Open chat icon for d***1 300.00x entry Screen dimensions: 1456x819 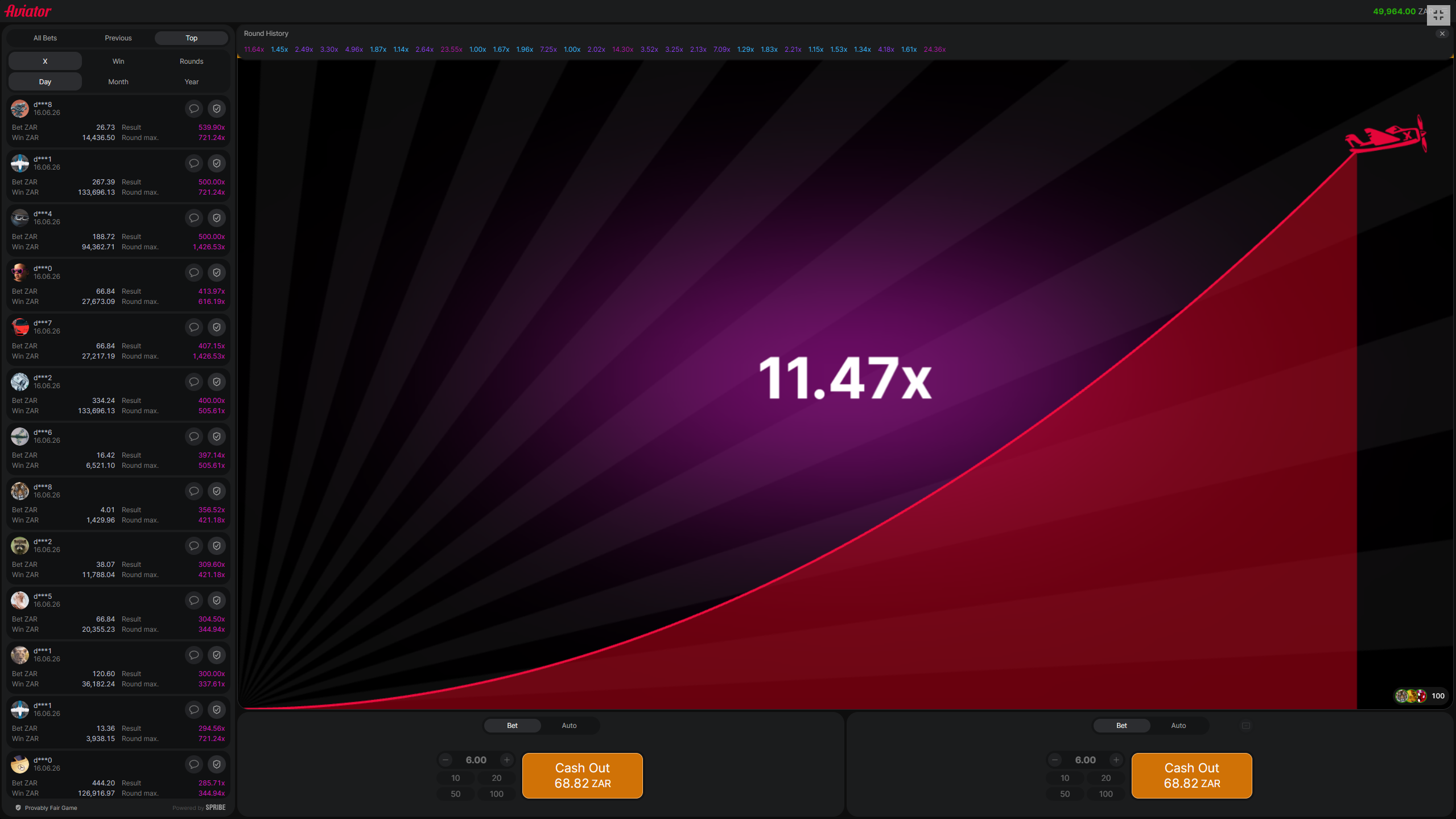tap(194, 655)
